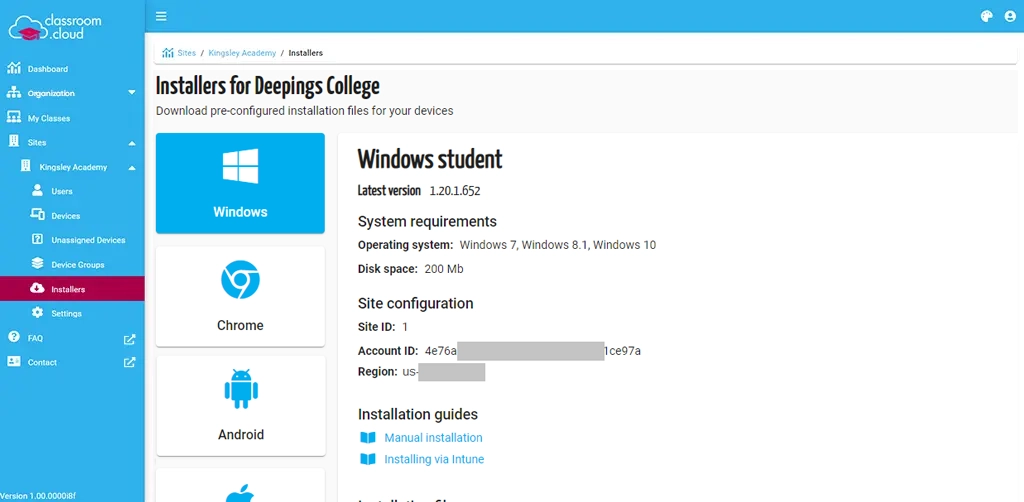Open the Installing via Intune link

pos(434,459)
